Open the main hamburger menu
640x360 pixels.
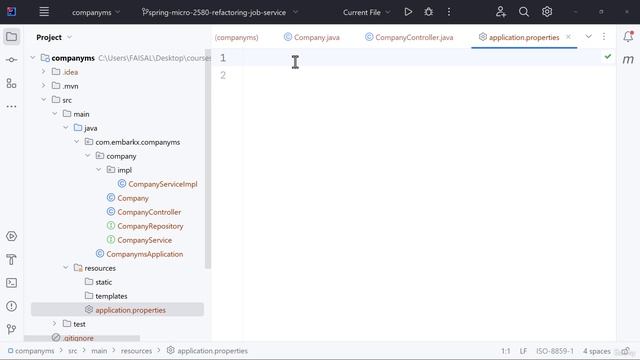click(x=44, y=12)
